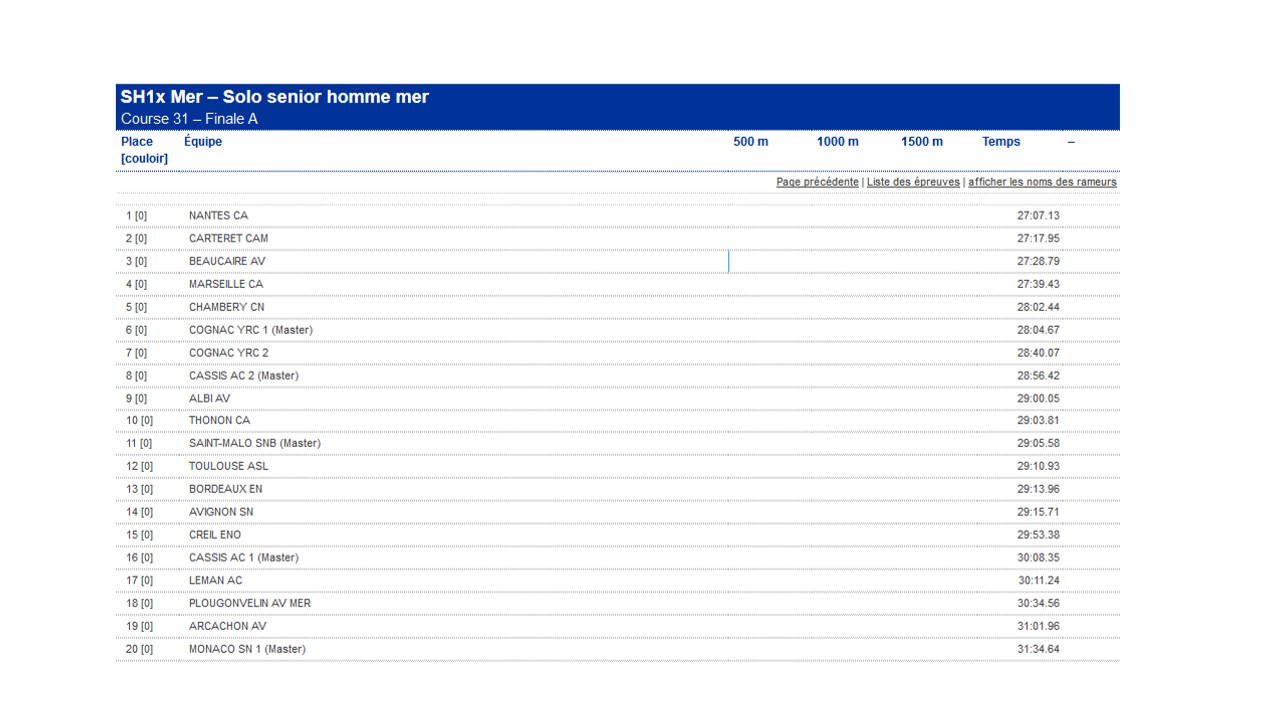Click the time 29:53.38
Image resolution: width=1280 pixels, height=720 pixels.
pos(1038,536)
